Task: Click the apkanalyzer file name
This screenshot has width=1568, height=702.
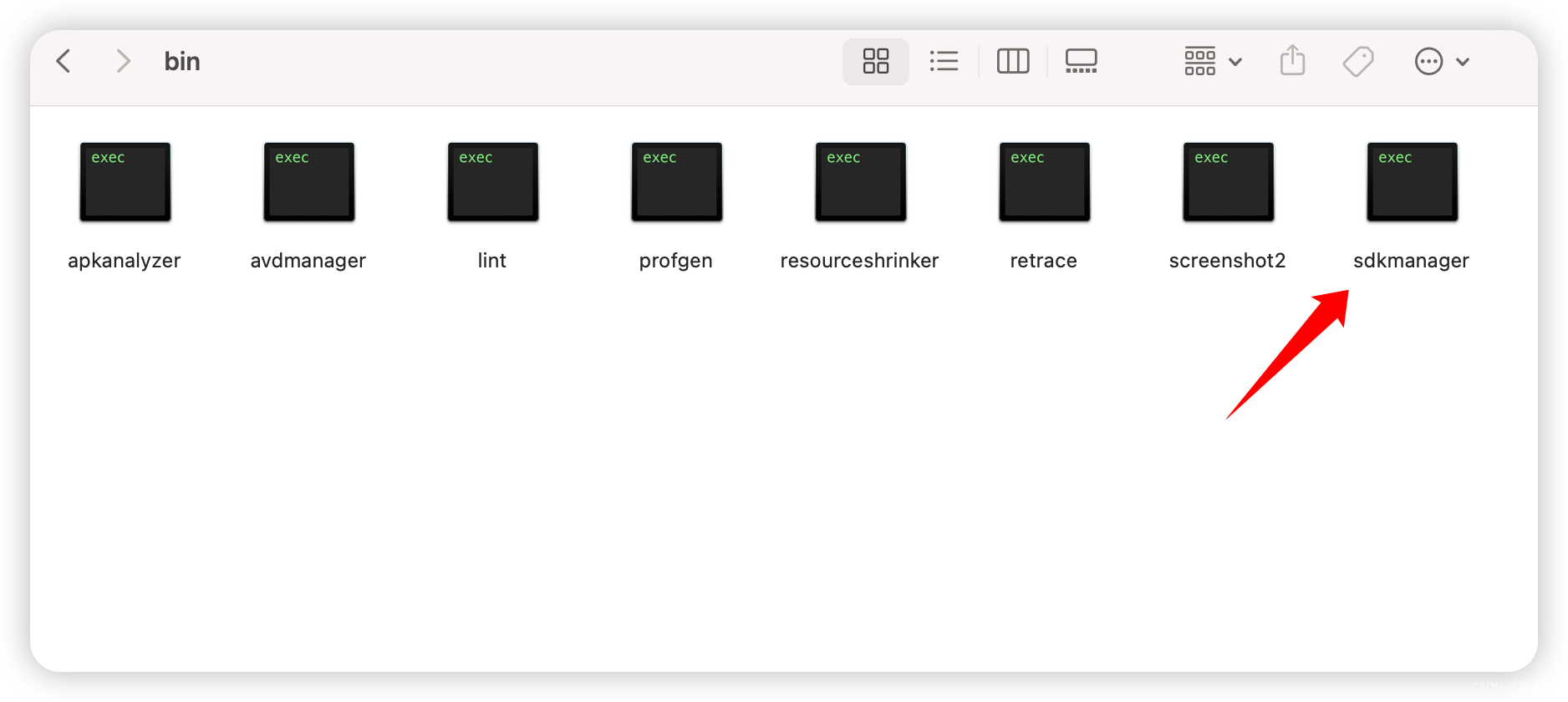Action: pos(125,261)
